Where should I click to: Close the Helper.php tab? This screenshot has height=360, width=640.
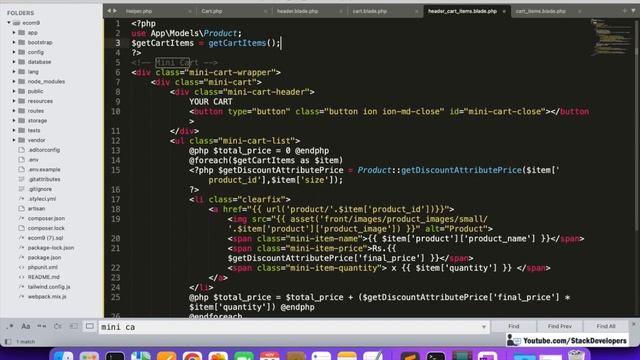click(x=190, y=11)
